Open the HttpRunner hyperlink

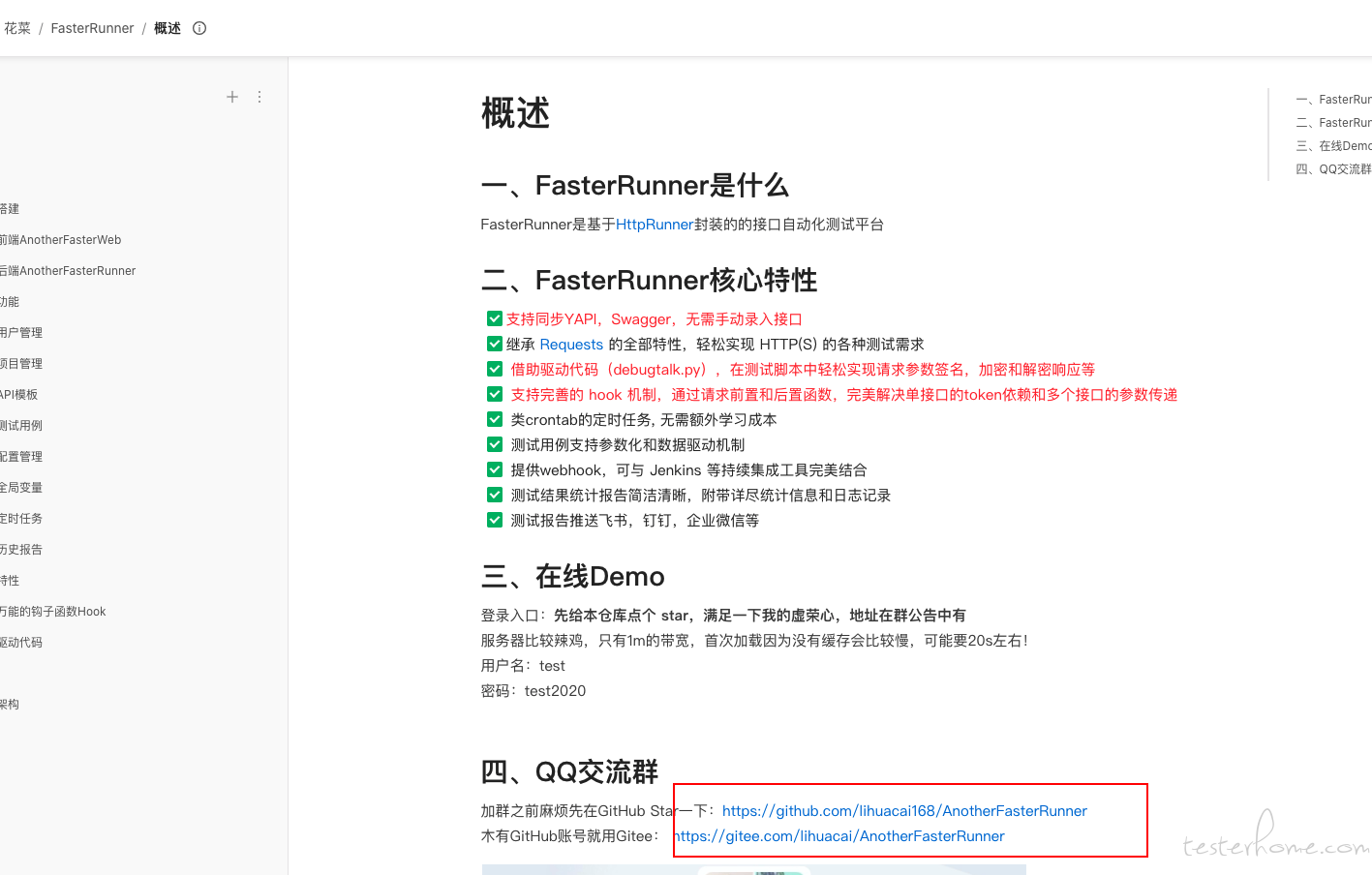click(655, 225)
